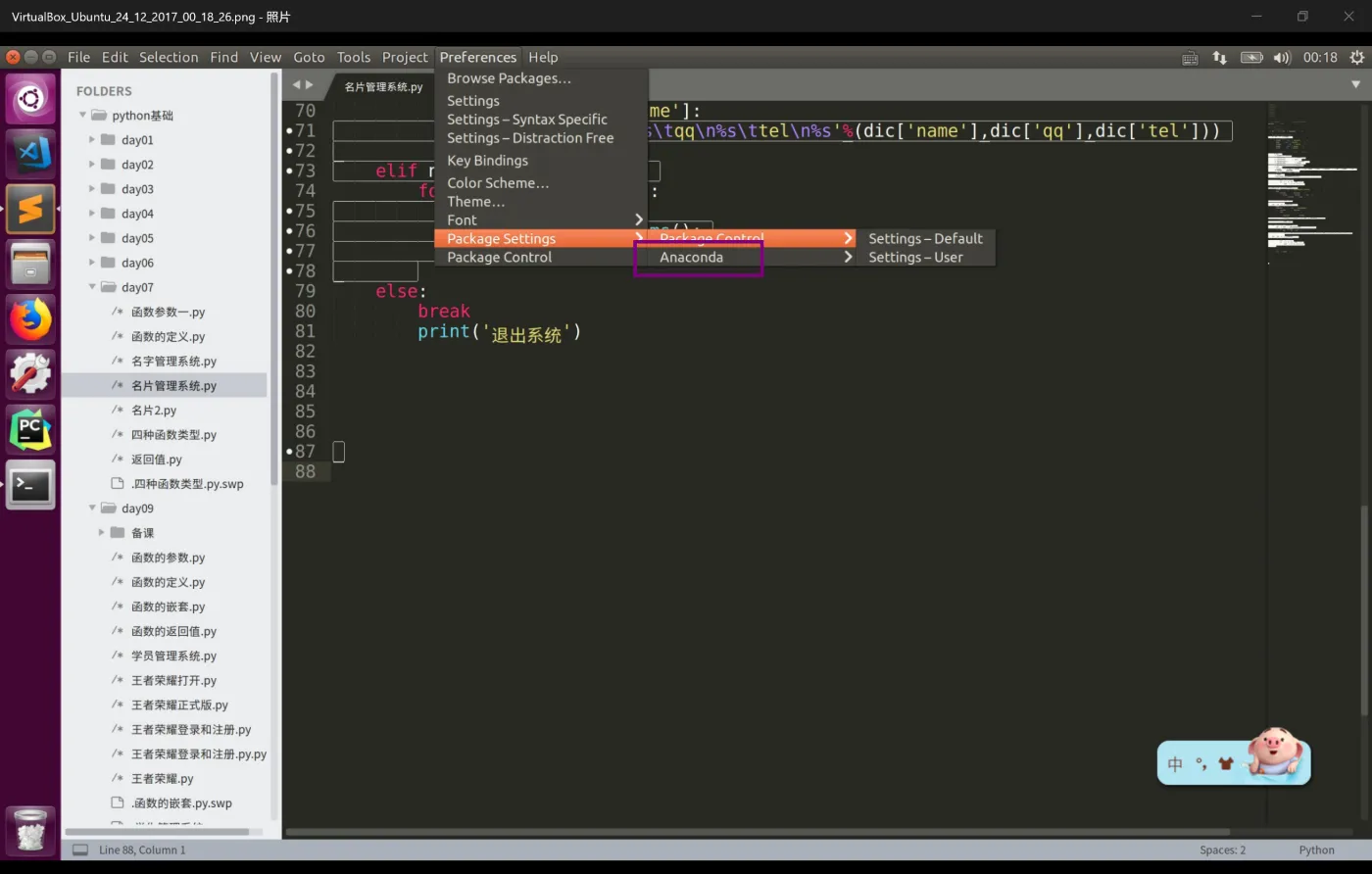1372x874 pixels.
Task: Expand the day03 folder
Action: pos(92,188)
